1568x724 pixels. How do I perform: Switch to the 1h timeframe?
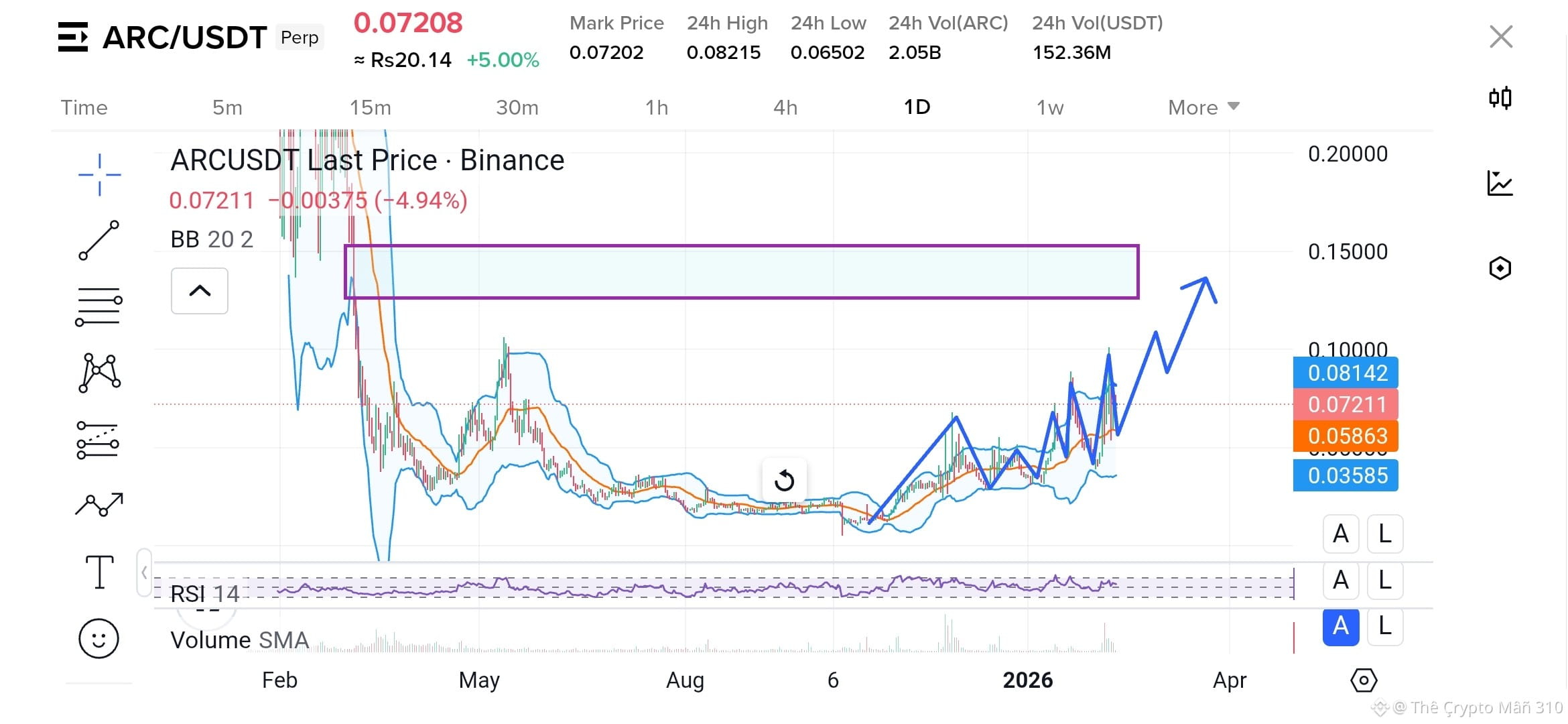tap(657, 107)
